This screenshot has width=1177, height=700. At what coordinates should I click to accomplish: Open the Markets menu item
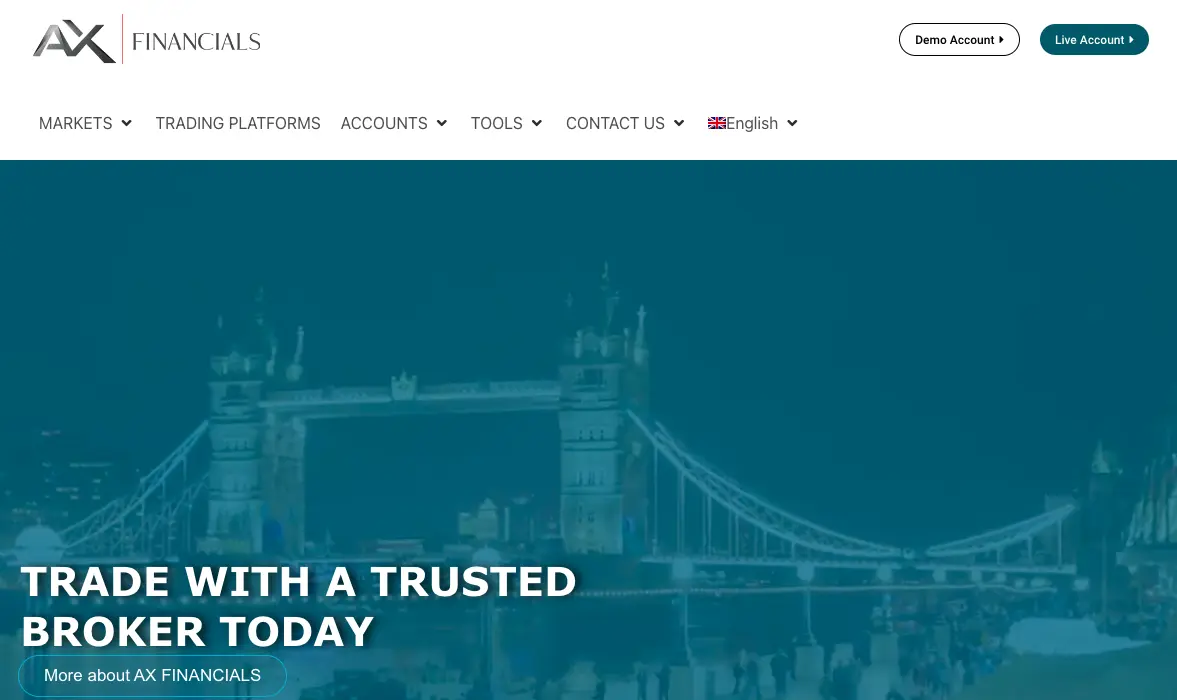(x=76, y=123)
